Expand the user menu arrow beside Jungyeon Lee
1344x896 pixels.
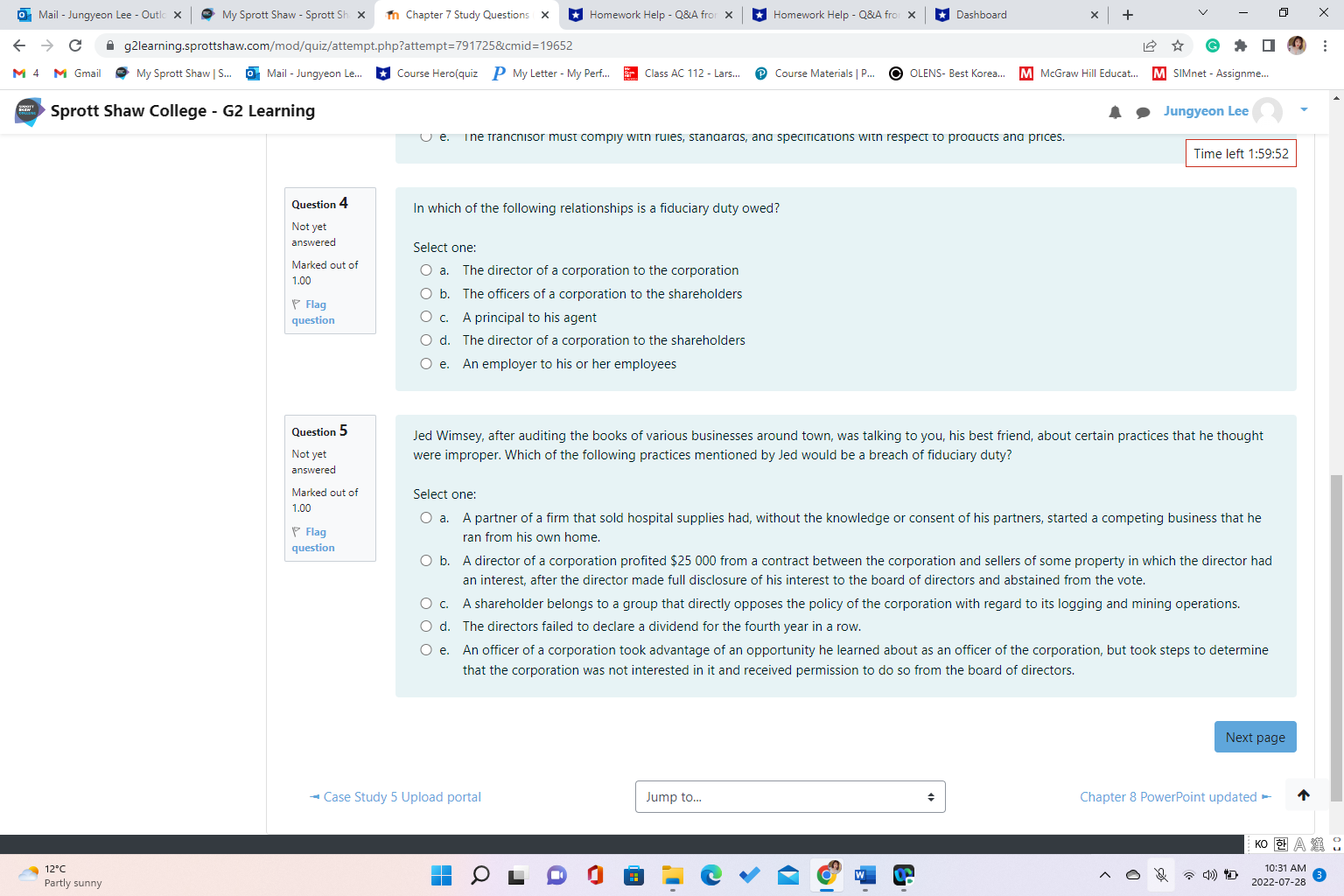[1304, 110]
